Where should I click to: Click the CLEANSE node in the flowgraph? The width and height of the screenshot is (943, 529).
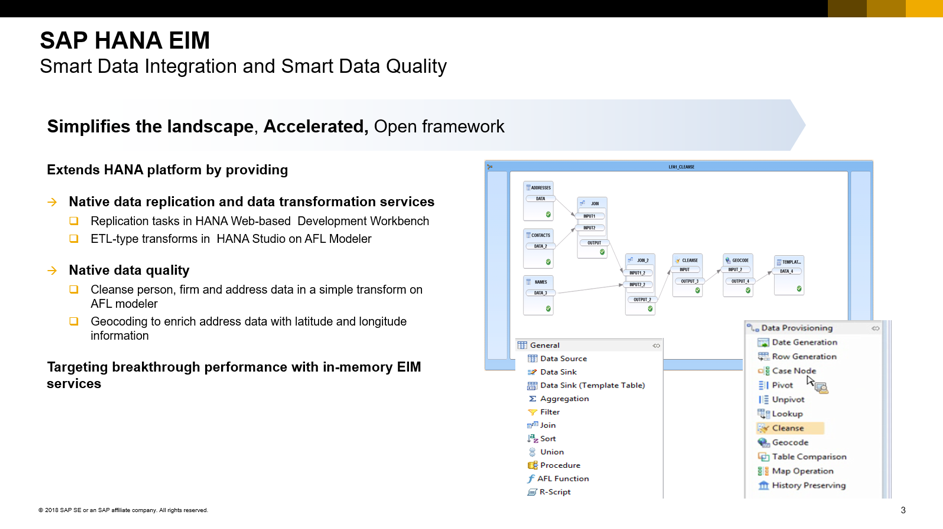pos(687,260)
